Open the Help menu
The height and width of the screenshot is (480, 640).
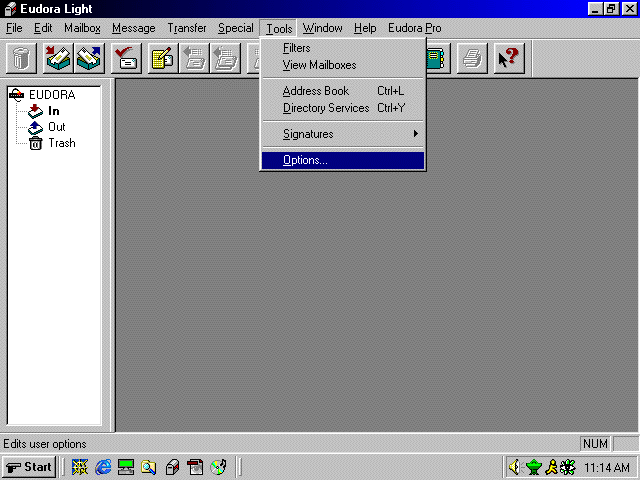click(365, 28)
